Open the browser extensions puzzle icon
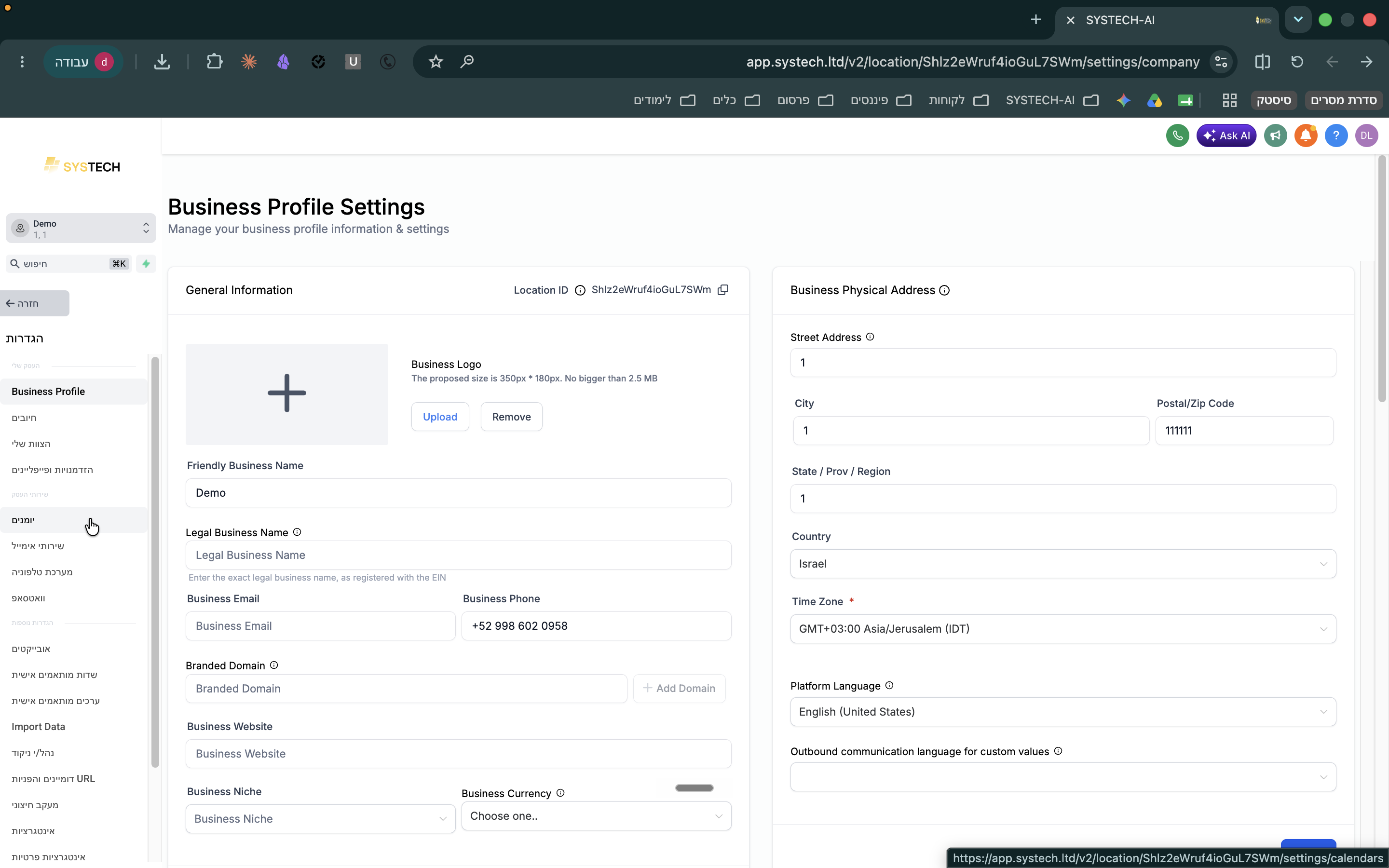 tap(214, 61)
